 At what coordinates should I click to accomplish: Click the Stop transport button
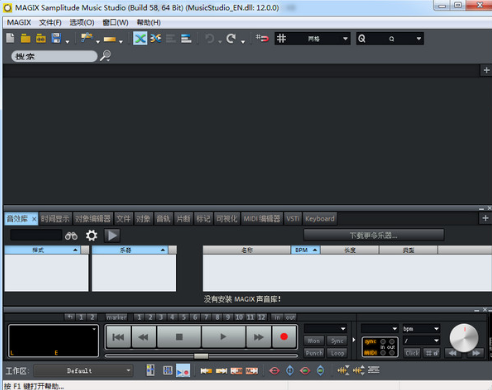click(x=179, y=337)
